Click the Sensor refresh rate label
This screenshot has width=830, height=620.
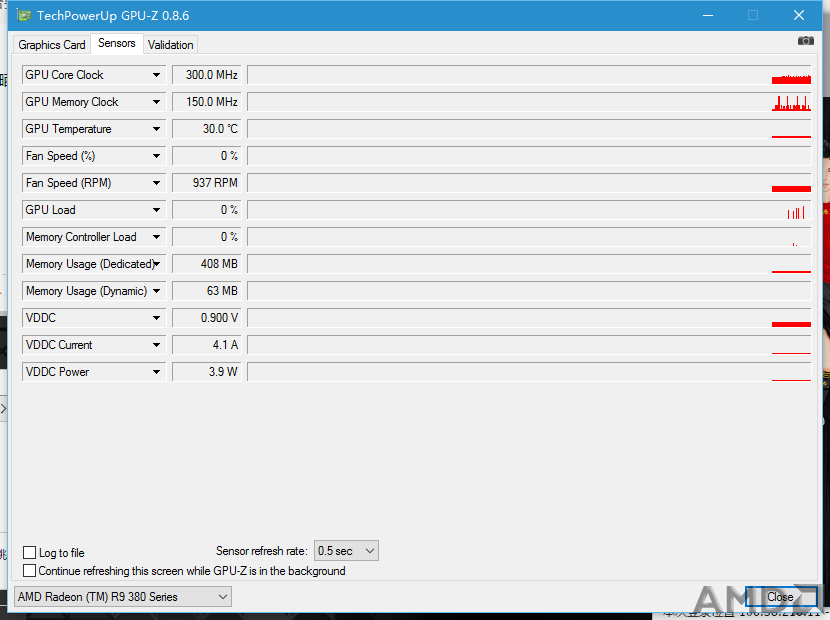click(x=261, y=551)
